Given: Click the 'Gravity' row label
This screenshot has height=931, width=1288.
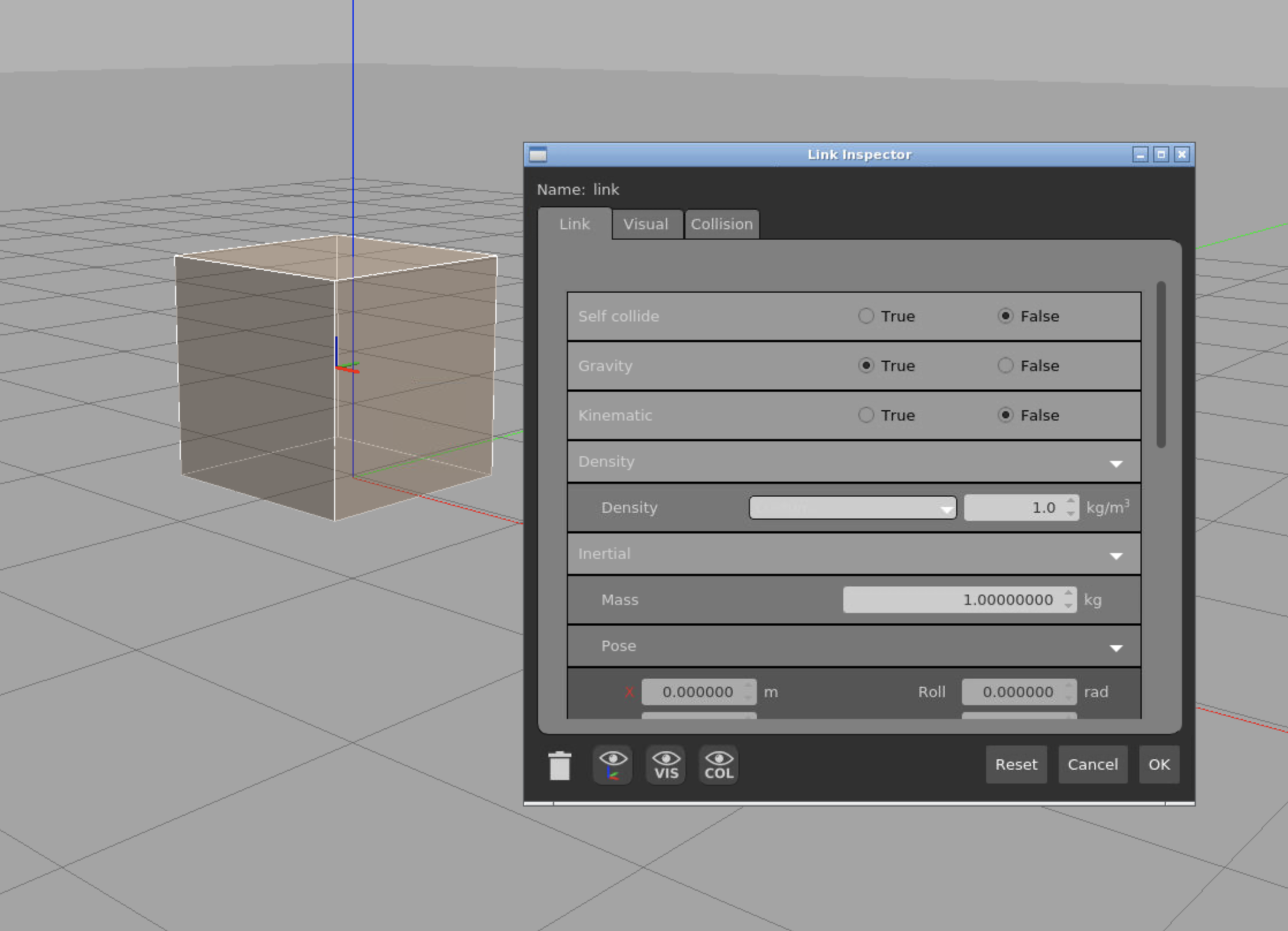Looking at the screenshot, I should point(605,366).
